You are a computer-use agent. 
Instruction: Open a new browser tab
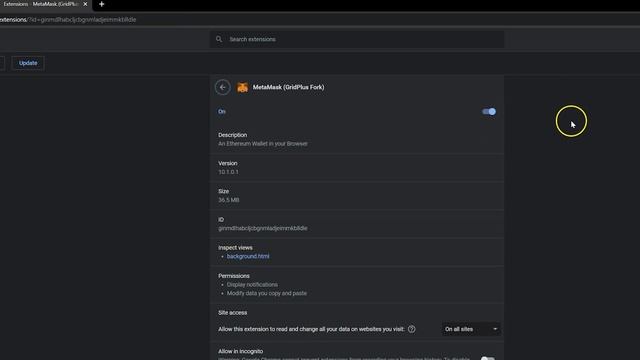102,4
